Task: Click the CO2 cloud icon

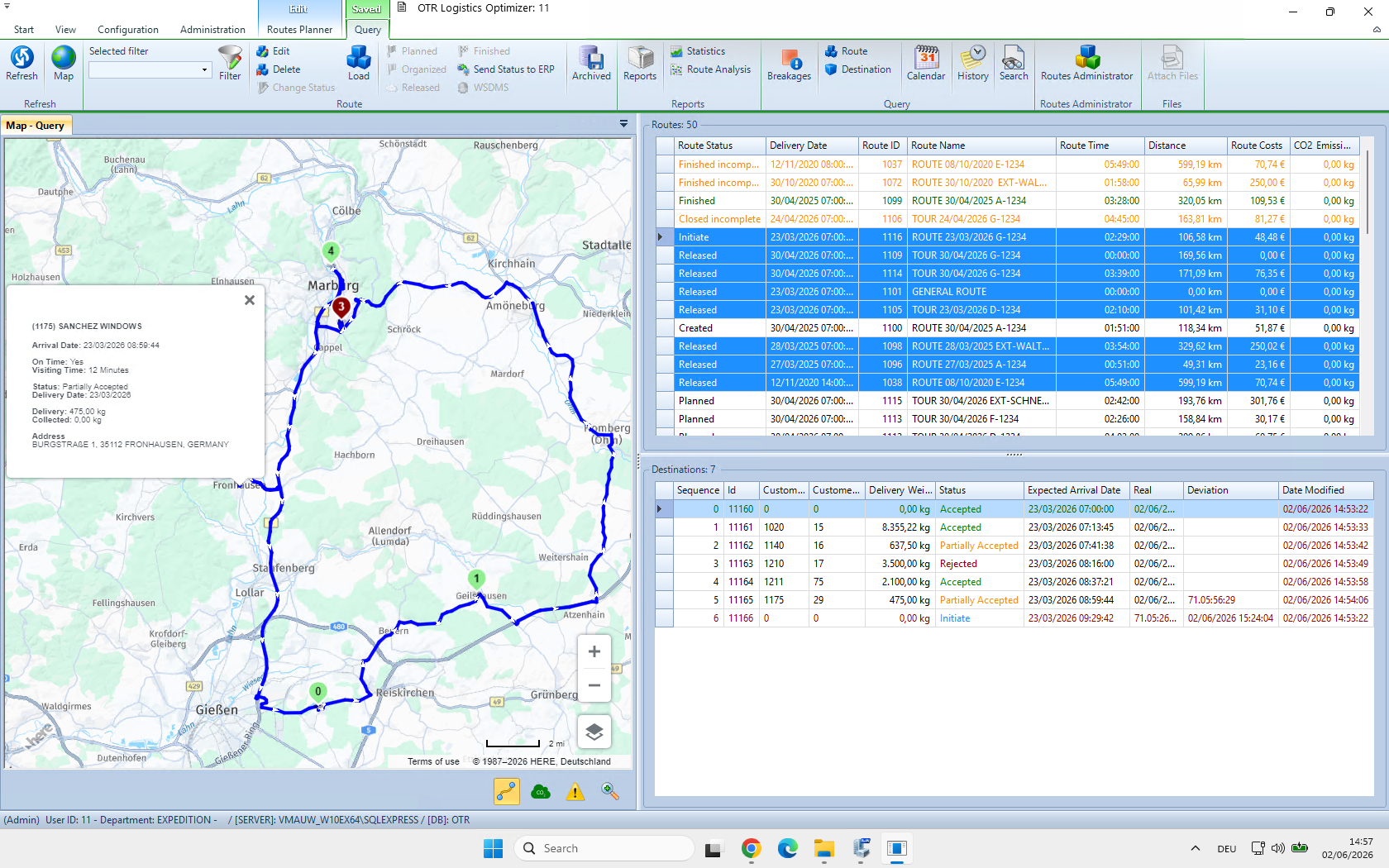Action: pos(541,792)
